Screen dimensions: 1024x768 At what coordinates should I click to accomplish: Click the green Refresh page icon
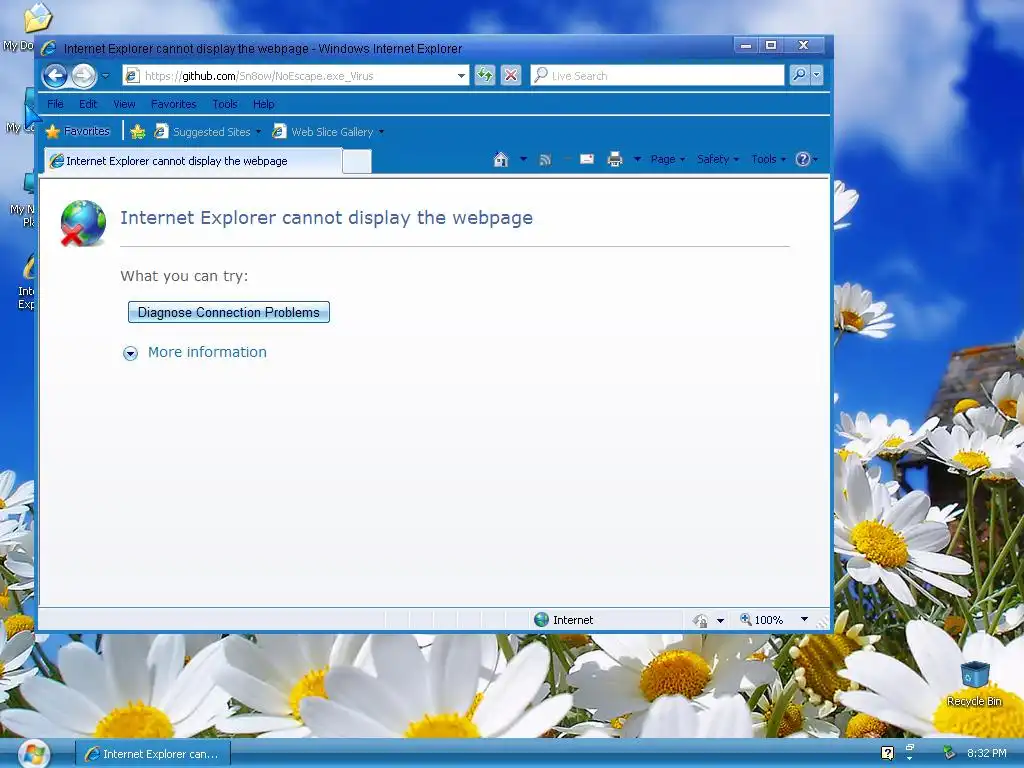coord(485,75)
